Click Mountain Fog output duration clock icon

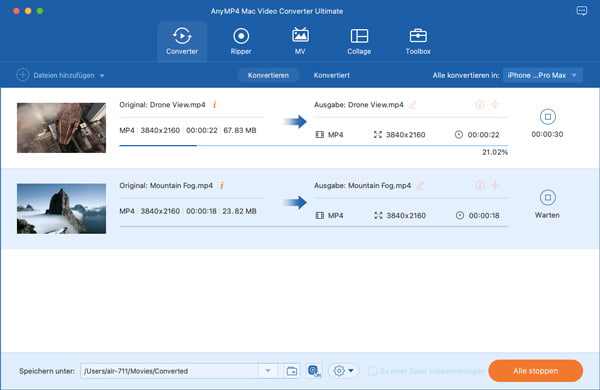click(460, 215)
